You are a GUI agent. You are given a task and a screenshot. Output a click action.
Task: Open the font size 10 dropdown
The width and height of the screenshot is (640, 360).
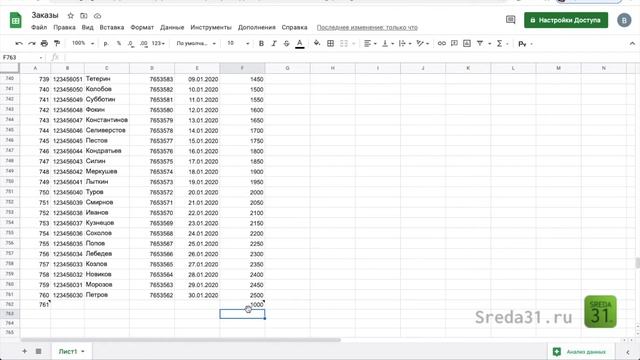click(x=238, y=43)
